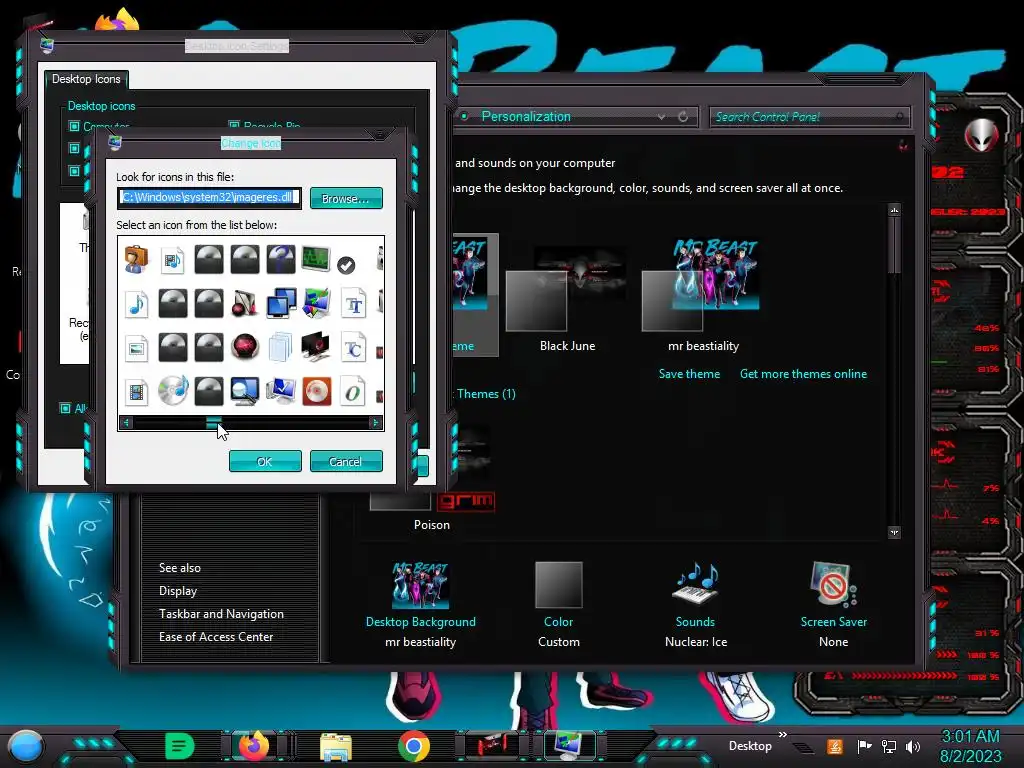Click the theme list scroll down arrow
This screenshot has height=768, width=1024.
click(894, 532)
